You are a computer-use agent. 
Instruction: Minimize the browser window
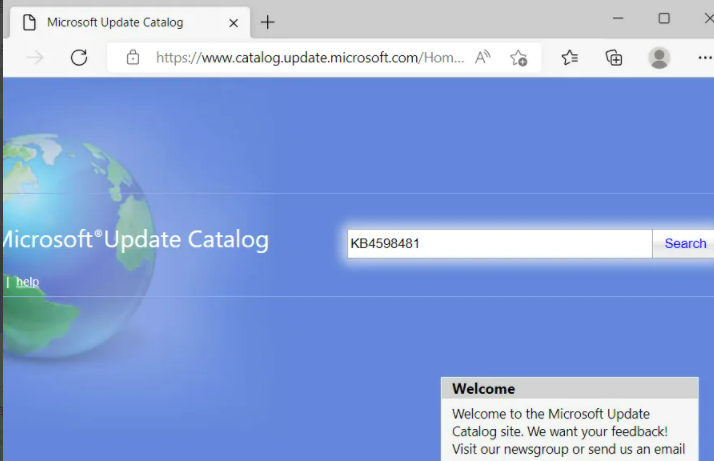(618, 18)
